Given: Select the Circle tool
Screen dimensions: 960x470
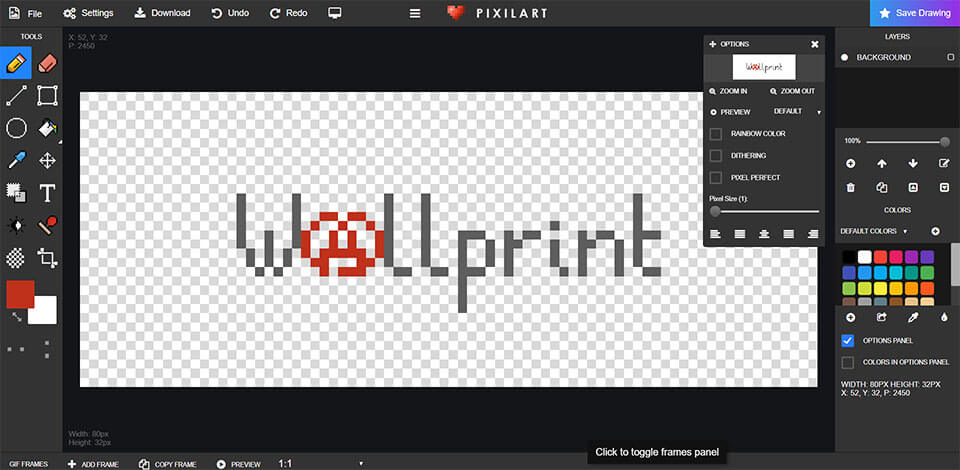Looking at the screenshot, I should click(16, 128).
